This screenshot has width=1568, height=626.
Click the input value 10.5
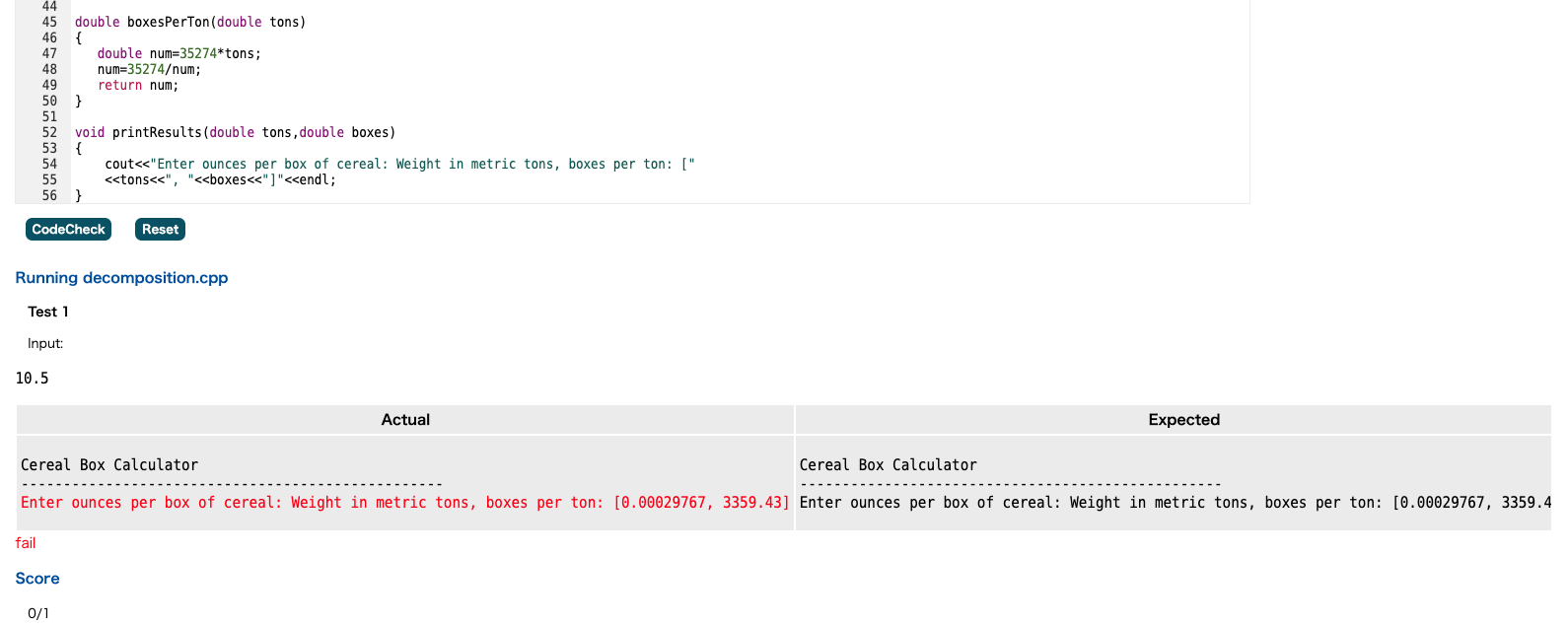33,379
